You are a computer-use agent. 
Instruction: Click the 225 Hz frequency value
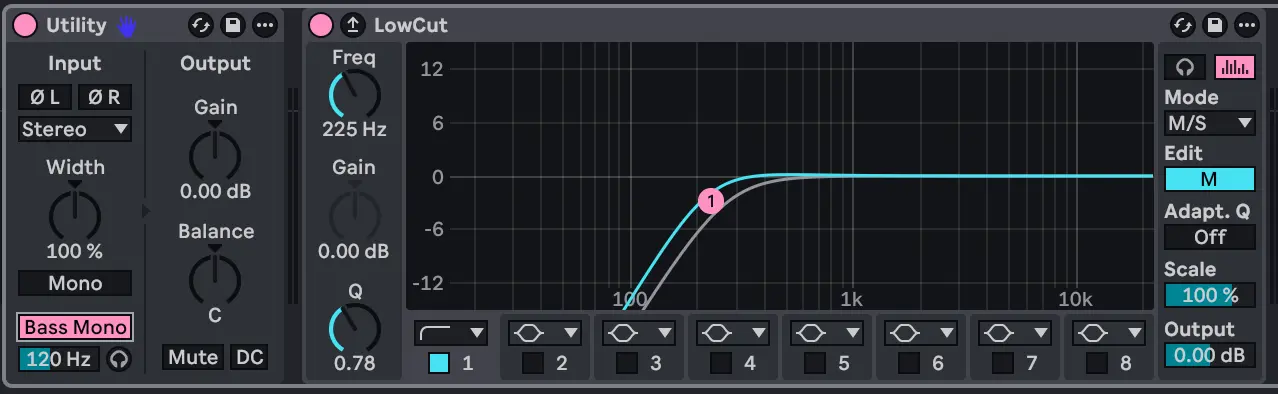(354, 129)
